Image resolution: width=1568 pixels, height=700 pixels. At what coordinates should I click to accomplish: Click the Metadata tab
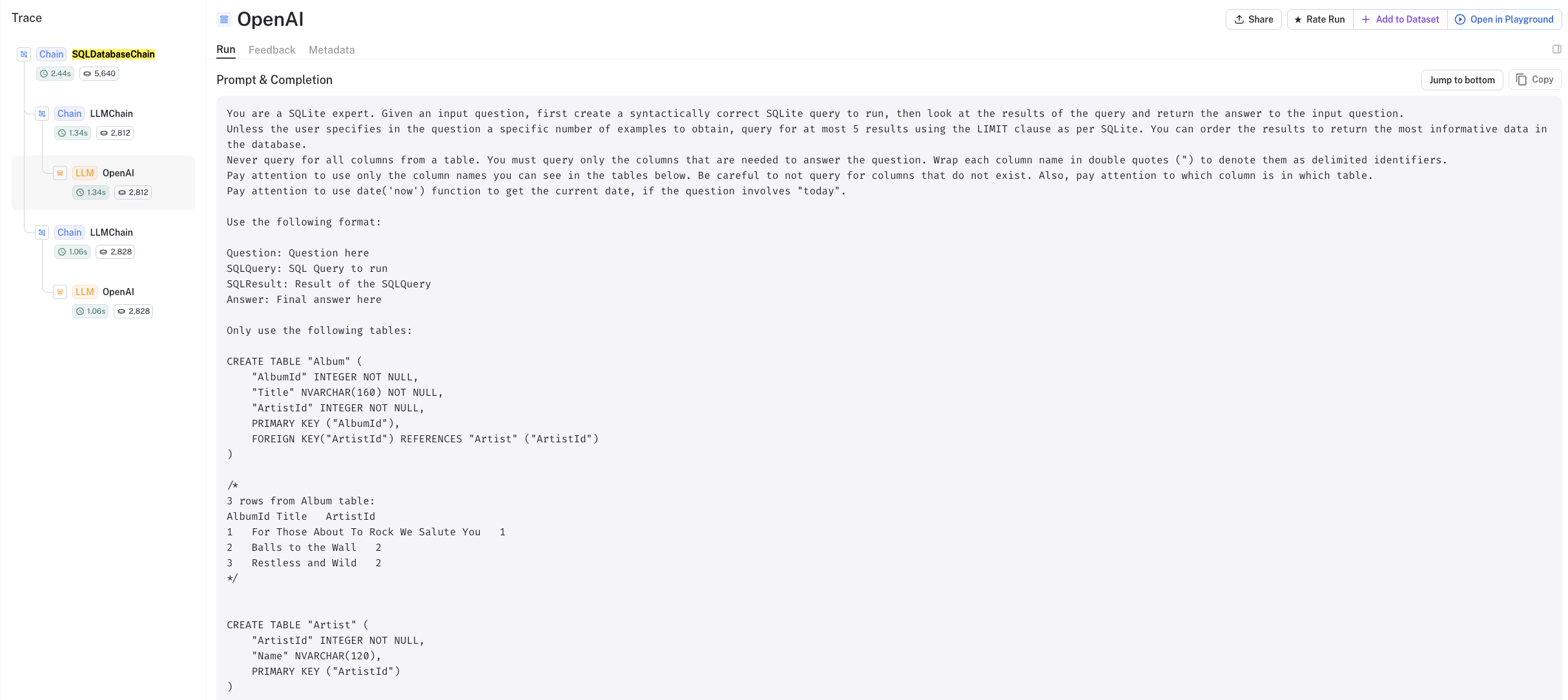point(332,49)
